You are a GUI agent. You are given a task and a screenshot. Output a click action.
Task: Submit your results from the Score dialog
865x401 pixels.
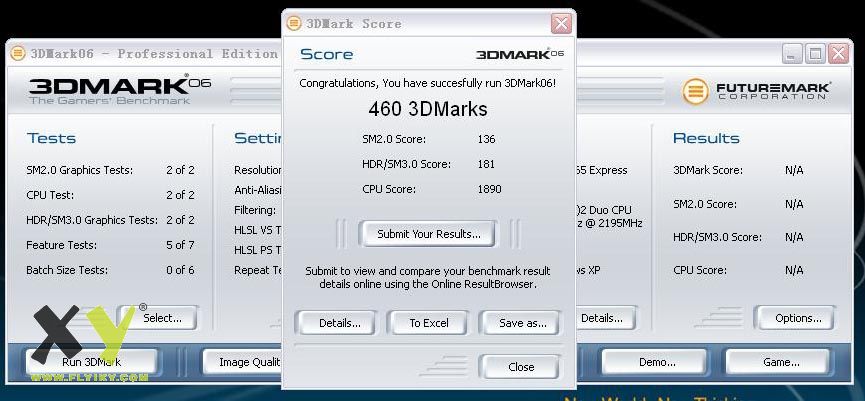(x=428, y=234)
